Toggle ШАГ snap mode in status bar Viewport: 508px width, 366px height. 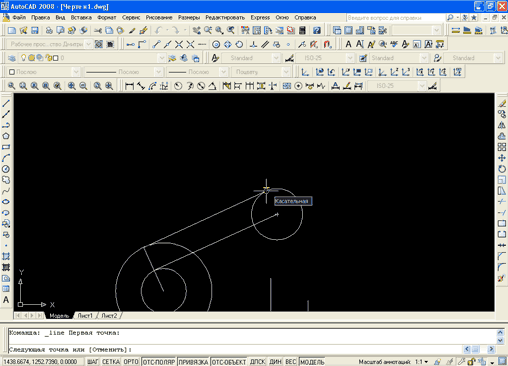point(92,362)
